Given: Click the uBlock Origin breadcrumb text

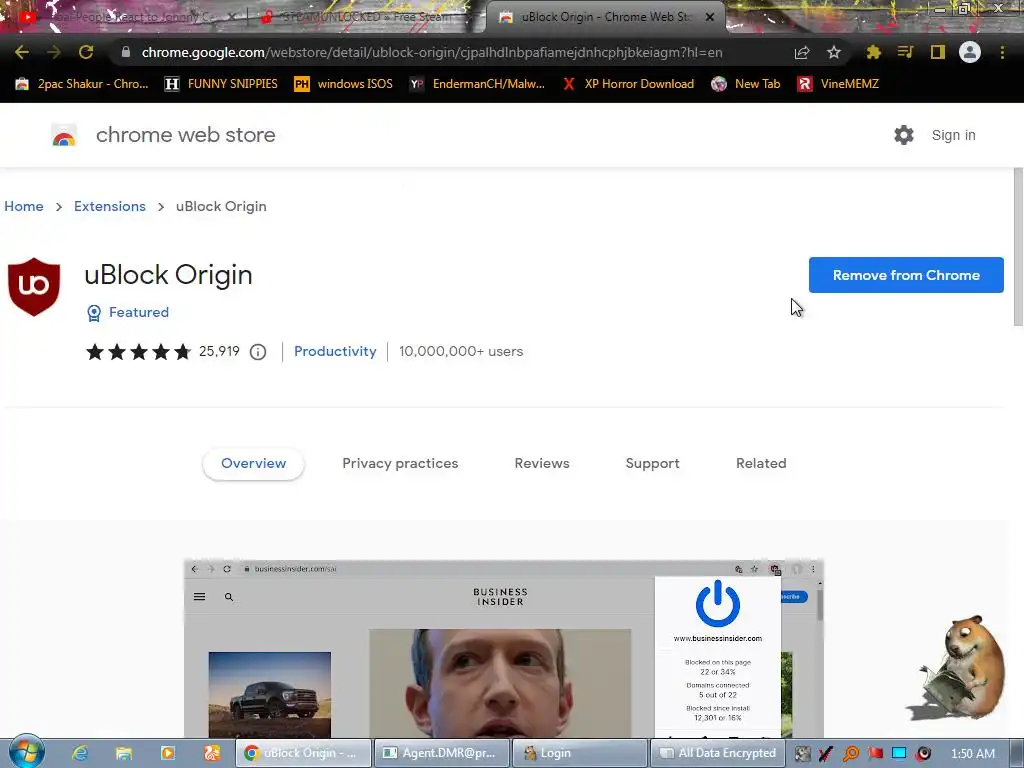Looking at the screenshot, I should [x=221, y=206].
